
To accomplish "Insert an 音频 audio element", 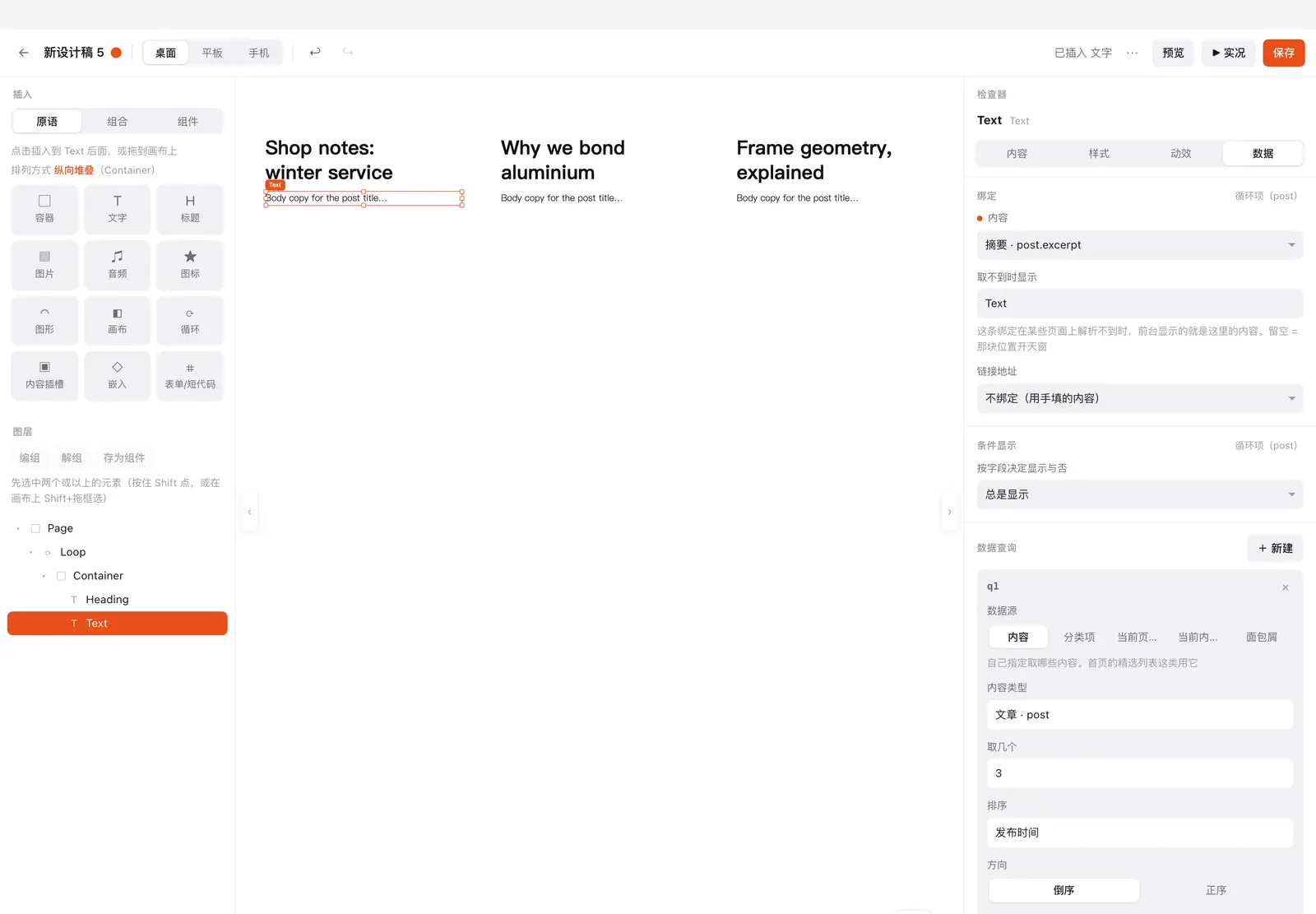I will pyautogui.click(x=118, y=265).
